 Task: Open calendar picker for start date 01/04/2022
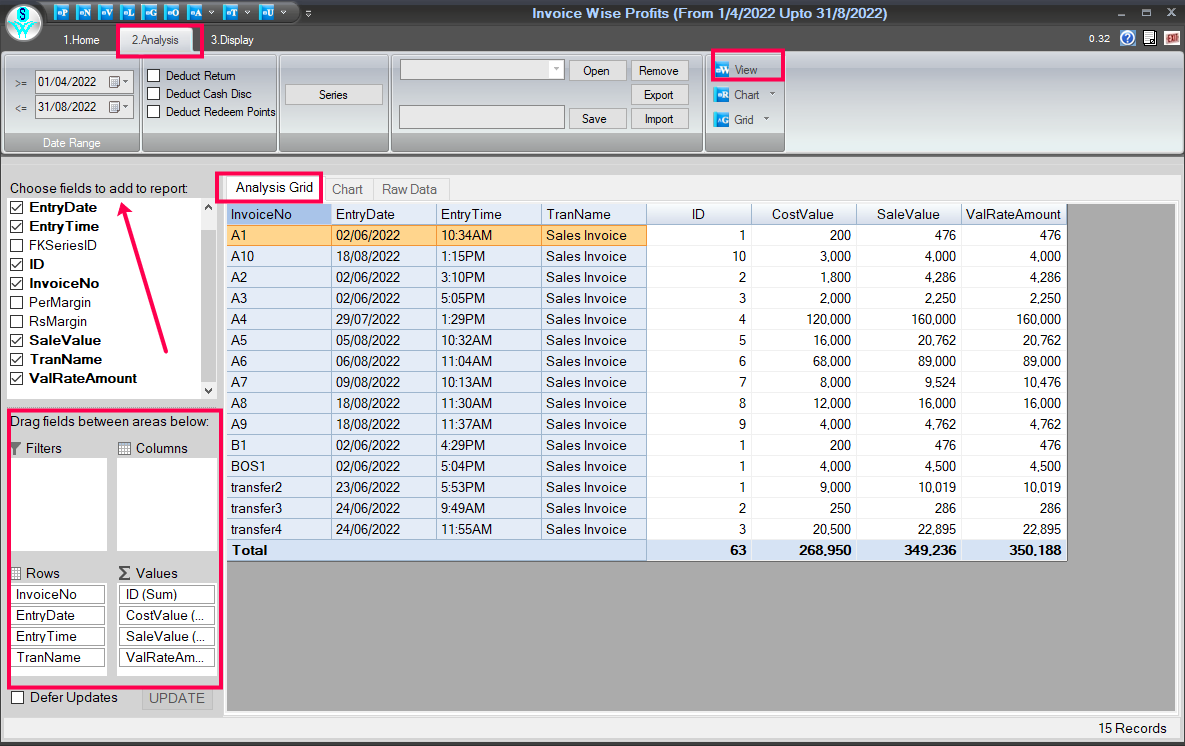(x=114, y=82)
